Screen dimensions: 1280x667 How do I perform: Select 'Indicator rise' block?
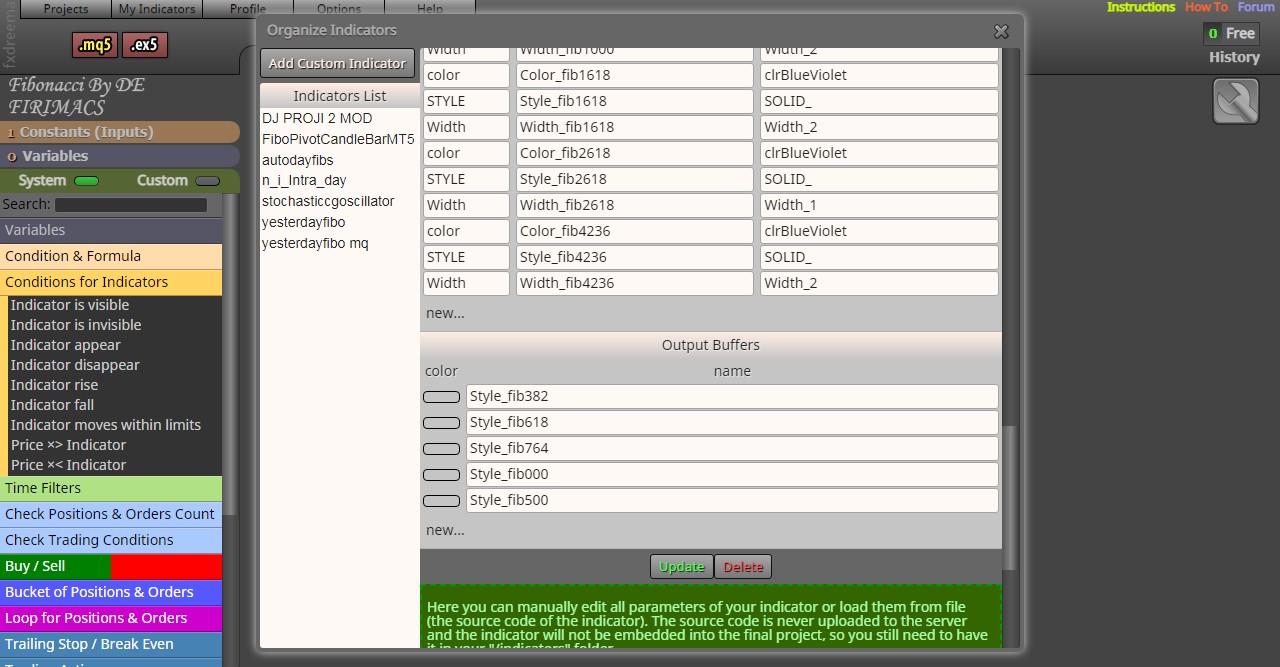point(115,385)
